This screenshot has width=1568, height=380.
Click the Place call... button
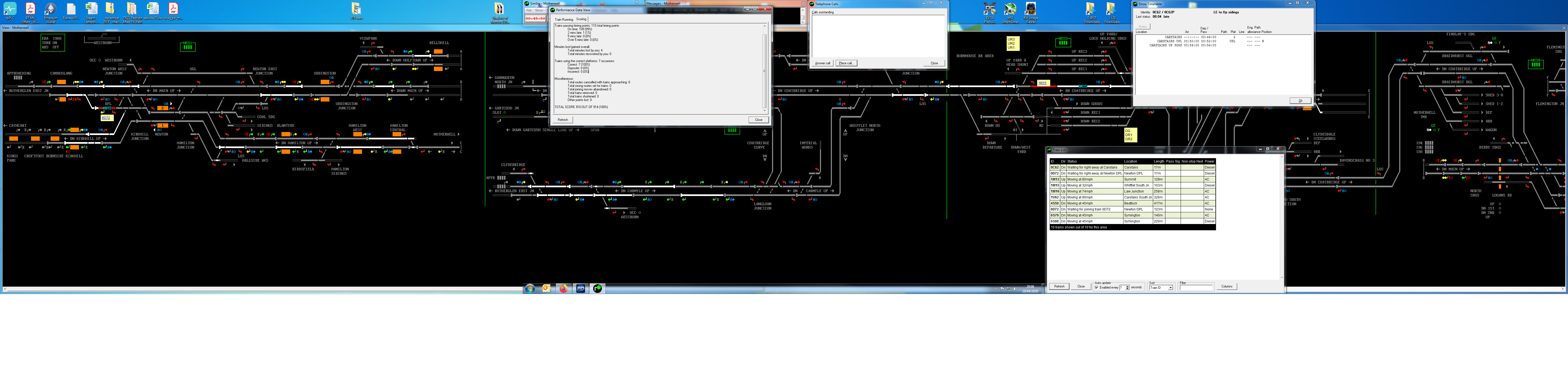pyautogui.click(x=846, y=63)
